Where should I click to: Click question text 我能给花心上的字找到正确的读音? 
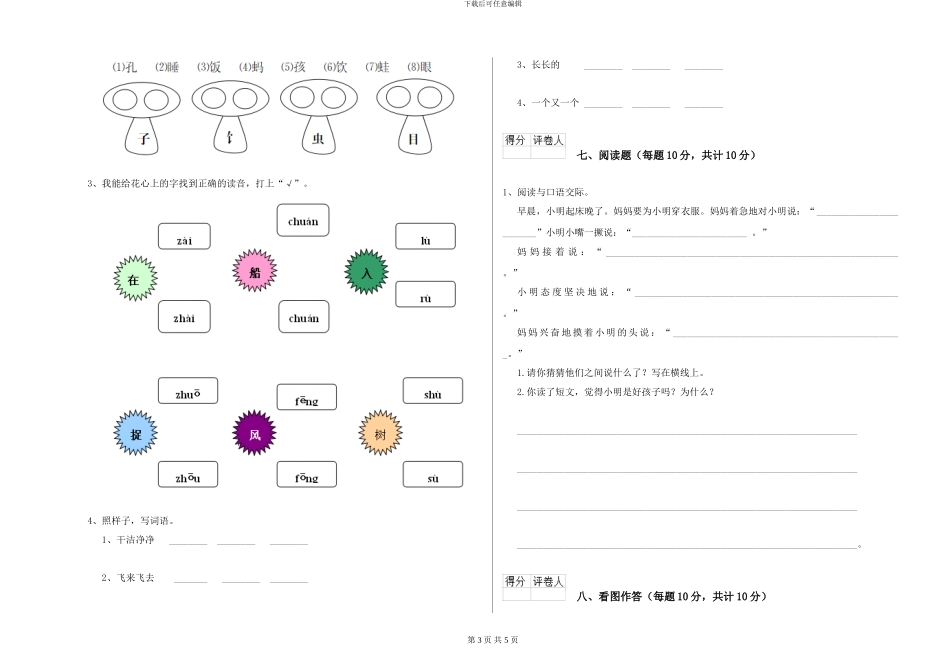173,183
